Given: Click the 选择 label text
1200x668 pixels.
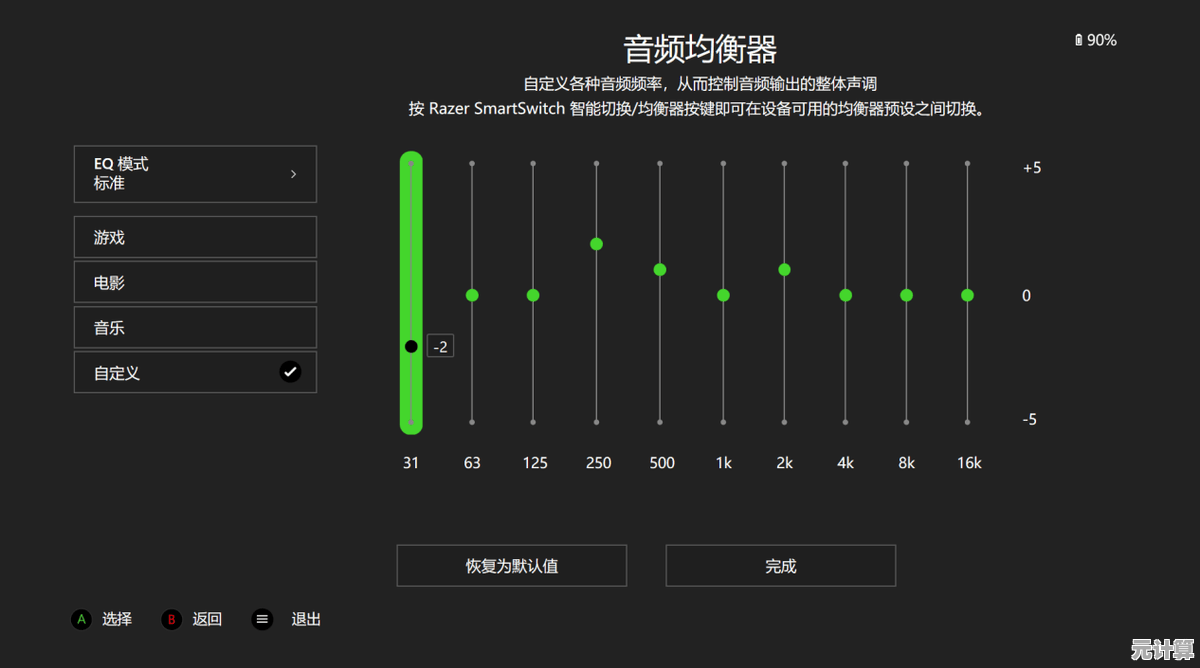Looking at the screenshot, I should click(x=117, y=620).
